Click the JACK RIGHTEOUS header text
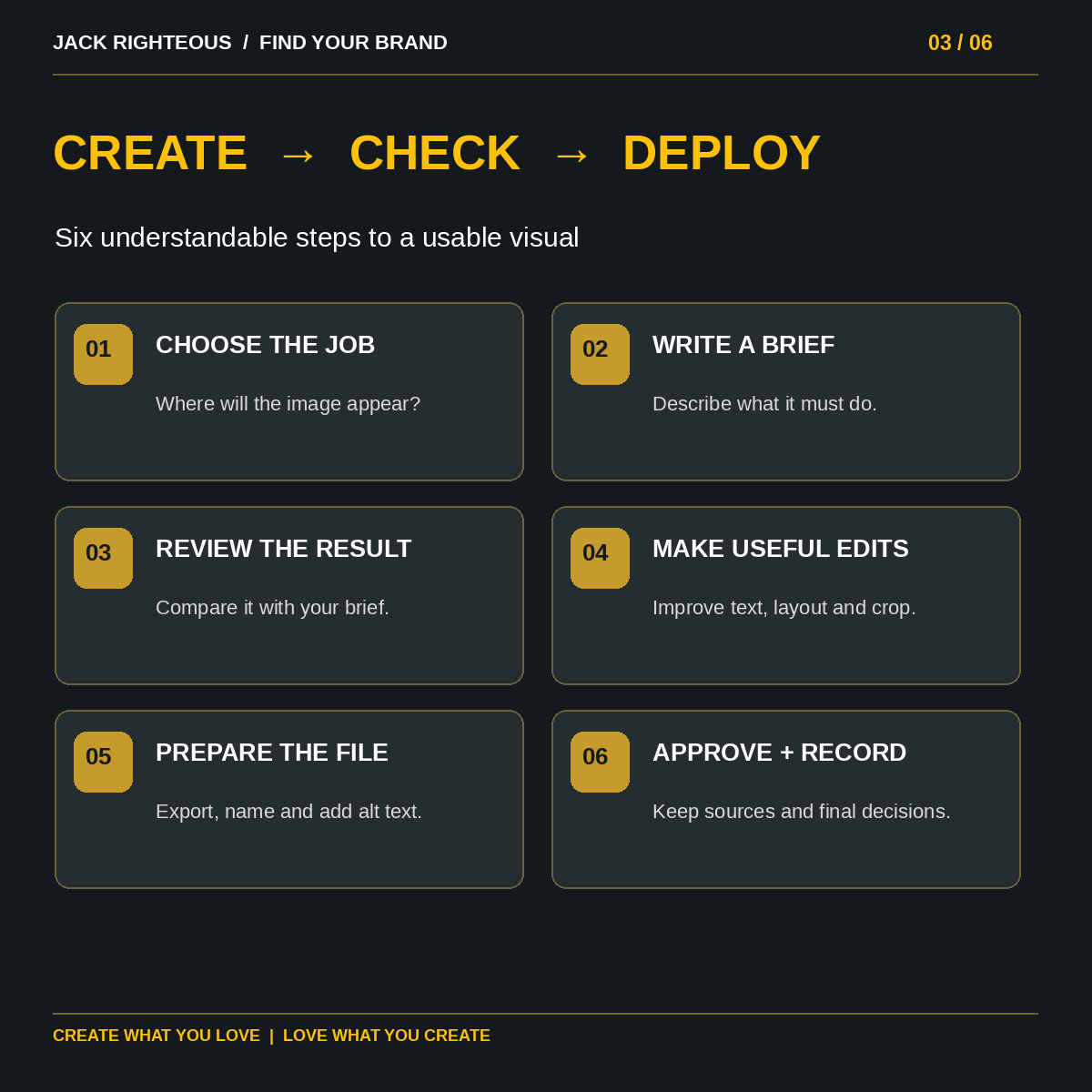 (x=142, y=43)
